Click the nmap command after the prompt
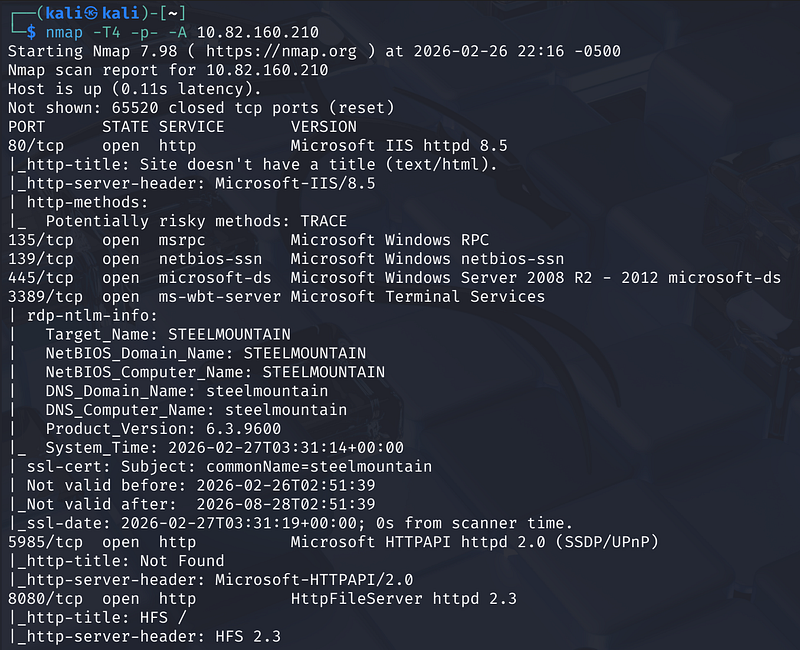Viewport: 800px width, 650px height. click(x=162, y=32)
